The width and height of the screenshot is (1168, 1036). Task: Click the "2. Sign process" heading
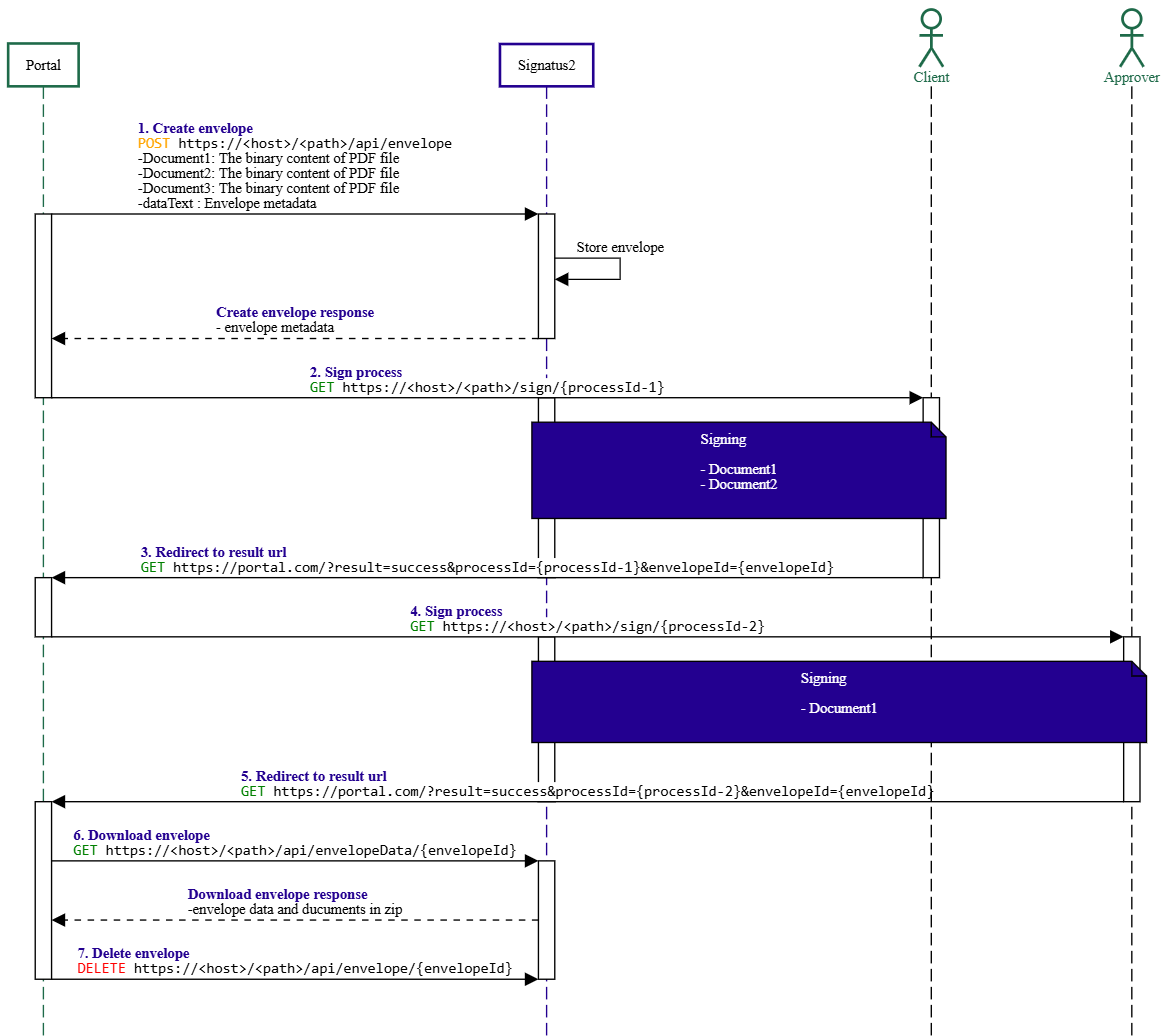[x=356, y=373]
